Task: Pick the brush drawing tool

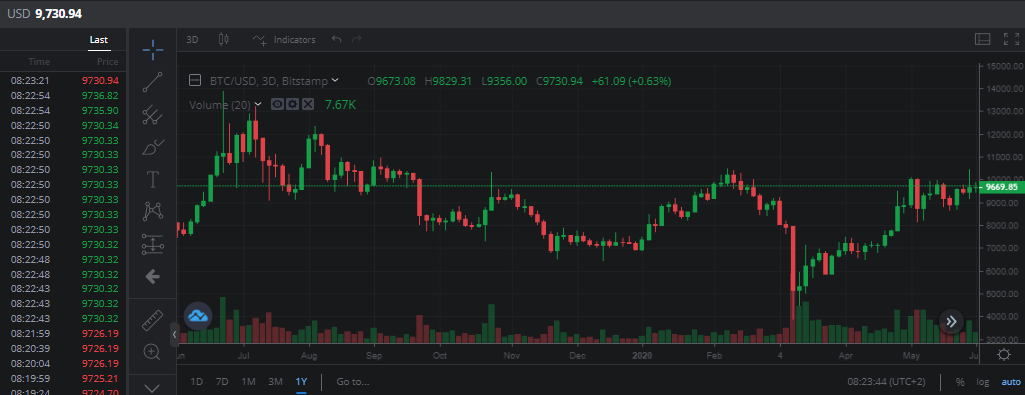Action: pos(152,147)
